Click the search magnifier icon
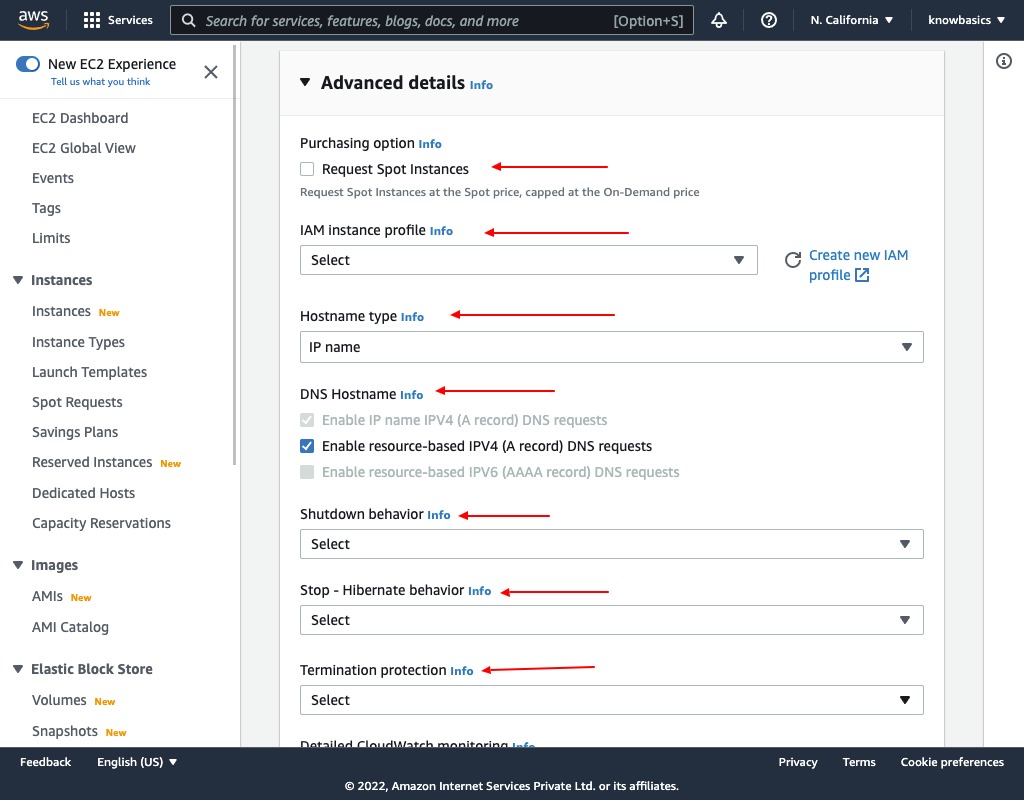Viewport: 1024px width, 800px height. 189,20
